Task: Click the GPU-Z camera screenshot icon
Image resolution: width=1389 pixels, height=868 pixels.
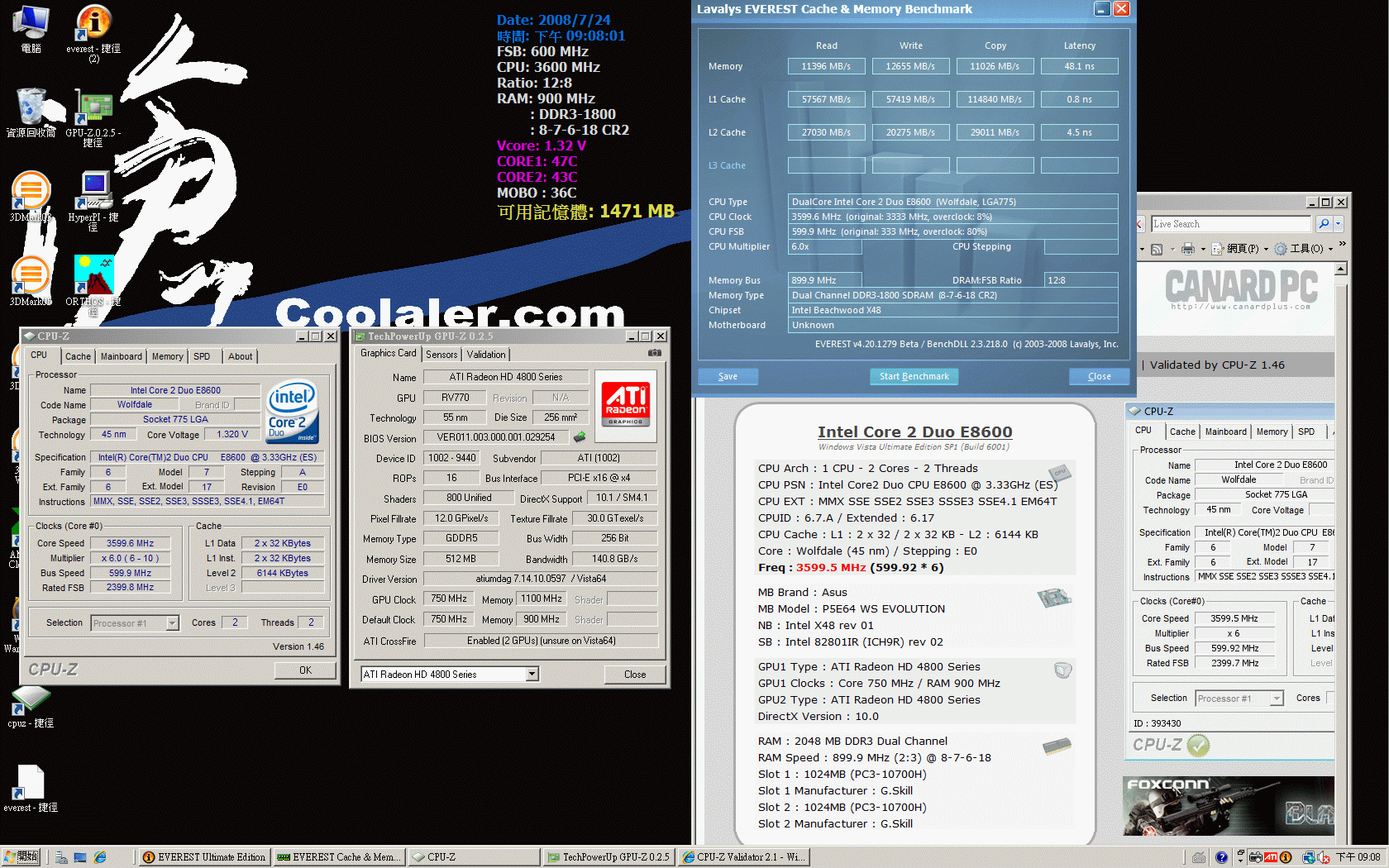Action: (x=655, y=353)
